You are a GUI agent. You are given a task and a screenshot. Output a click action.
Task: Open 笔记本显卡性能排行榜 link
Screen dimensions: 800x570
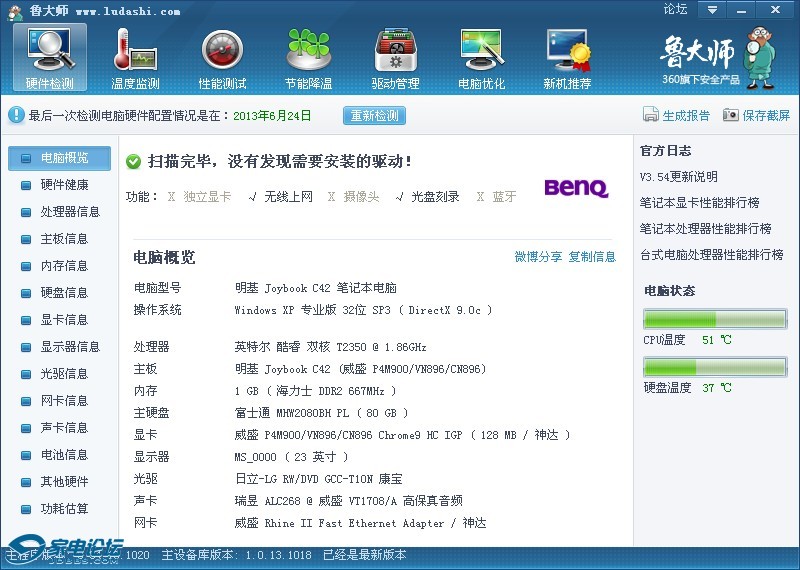pos(699,203)
